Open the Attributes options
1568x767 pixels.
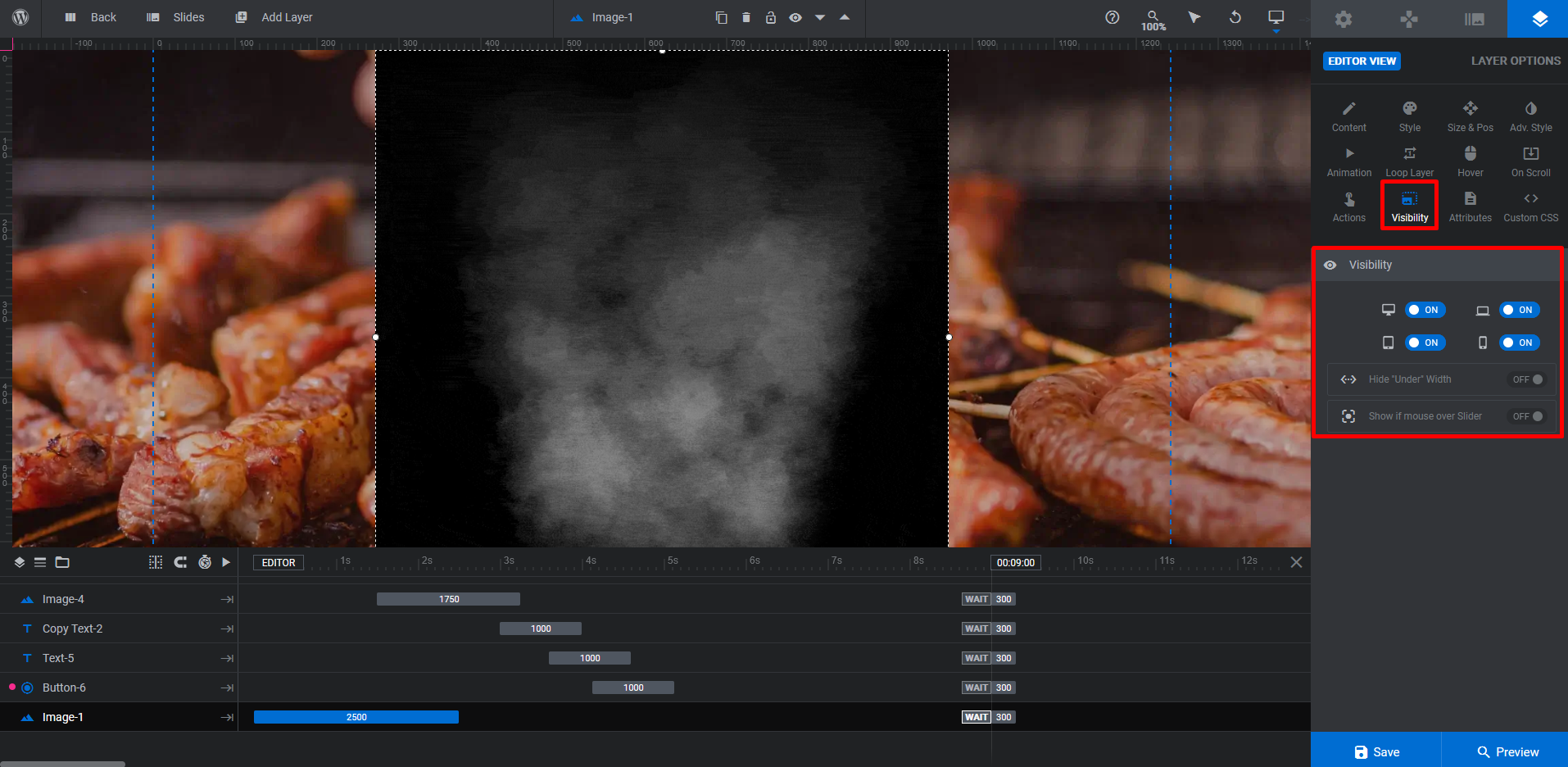[x=1471, y=206]
